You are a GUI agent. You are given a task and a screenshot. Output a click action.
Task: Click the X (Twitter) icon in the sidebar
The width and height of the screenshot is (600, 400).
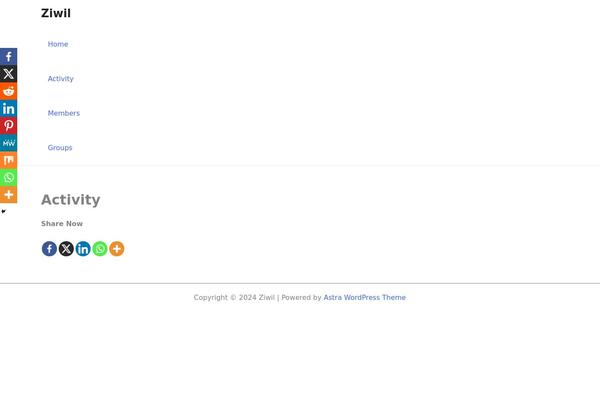pyautogui.click(x=8, y=74)
